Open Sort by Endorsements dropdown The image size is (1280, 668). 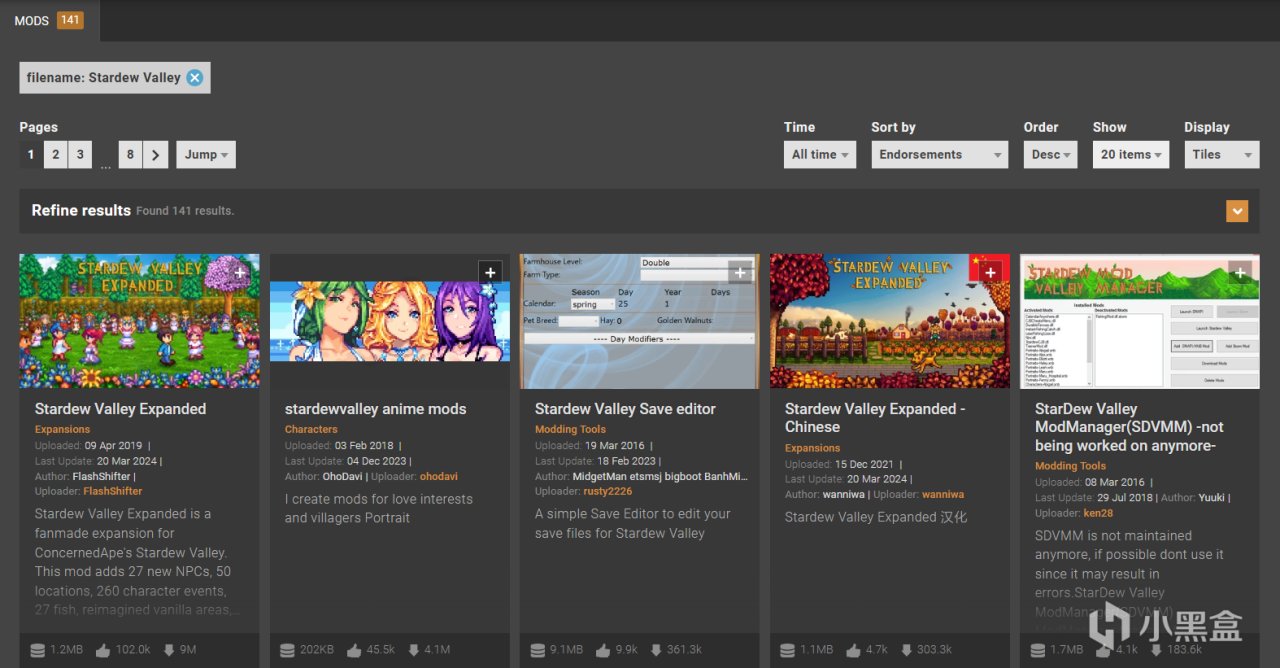coord(939,154)
